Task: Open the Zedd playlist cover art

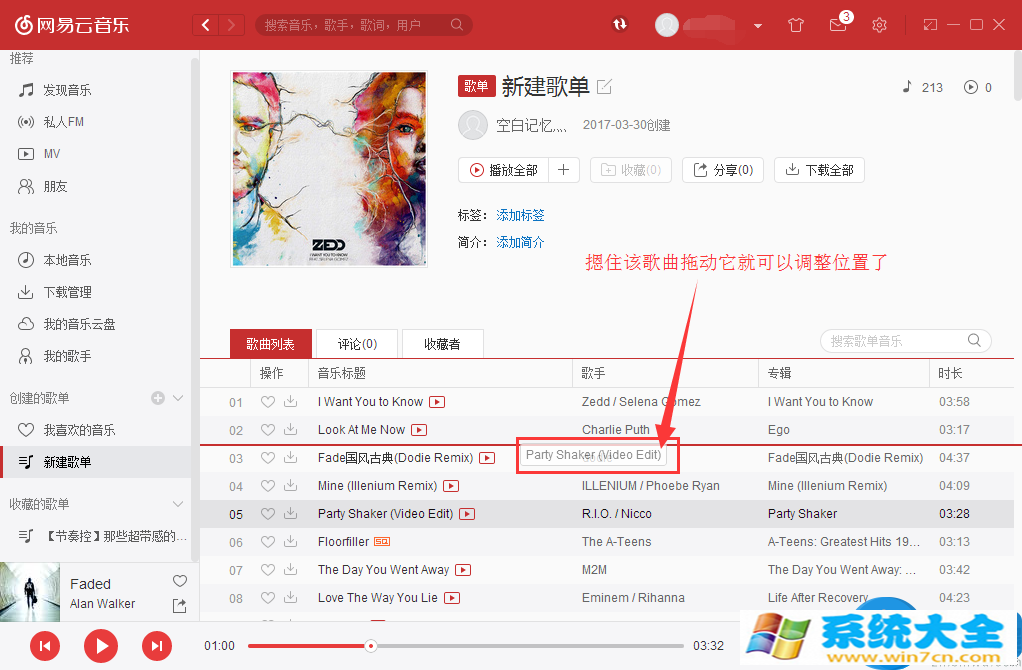Action: (329, 169)
